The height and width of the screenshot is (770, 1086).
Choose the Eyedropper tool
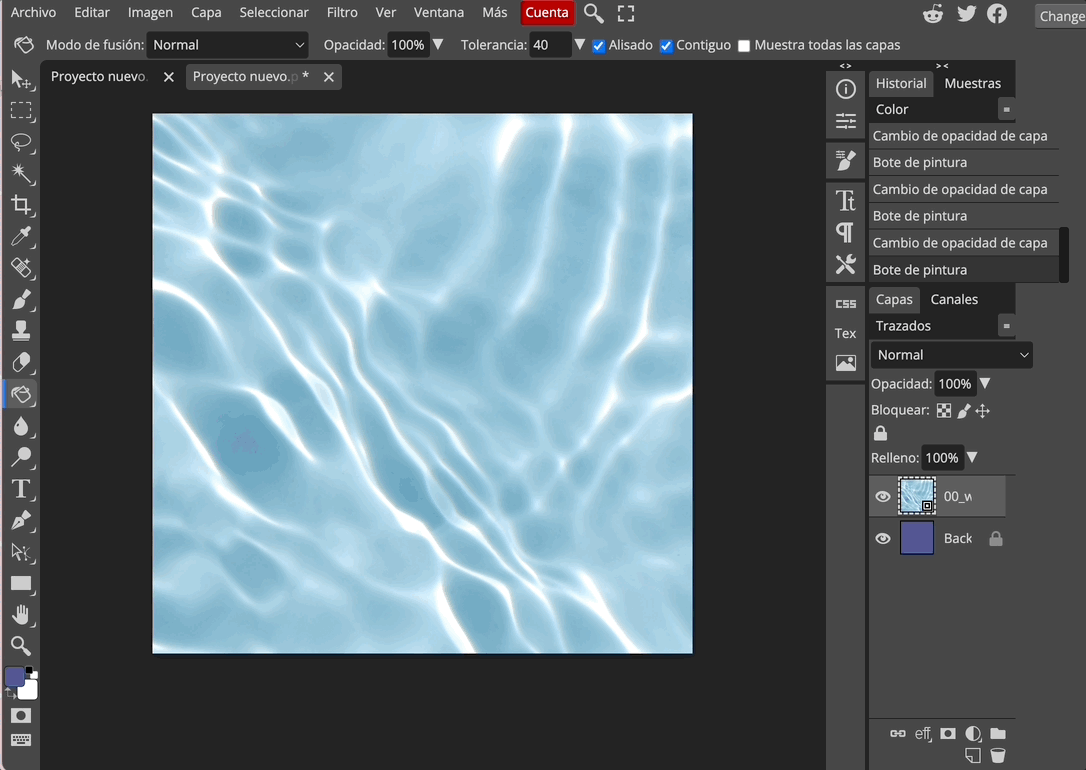(x=20, y=237)
